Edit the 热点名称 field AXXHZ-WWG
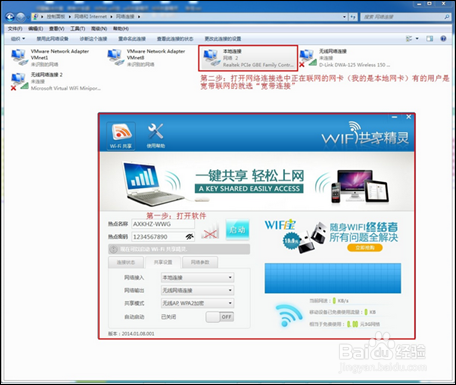 [x=163, y=224]
